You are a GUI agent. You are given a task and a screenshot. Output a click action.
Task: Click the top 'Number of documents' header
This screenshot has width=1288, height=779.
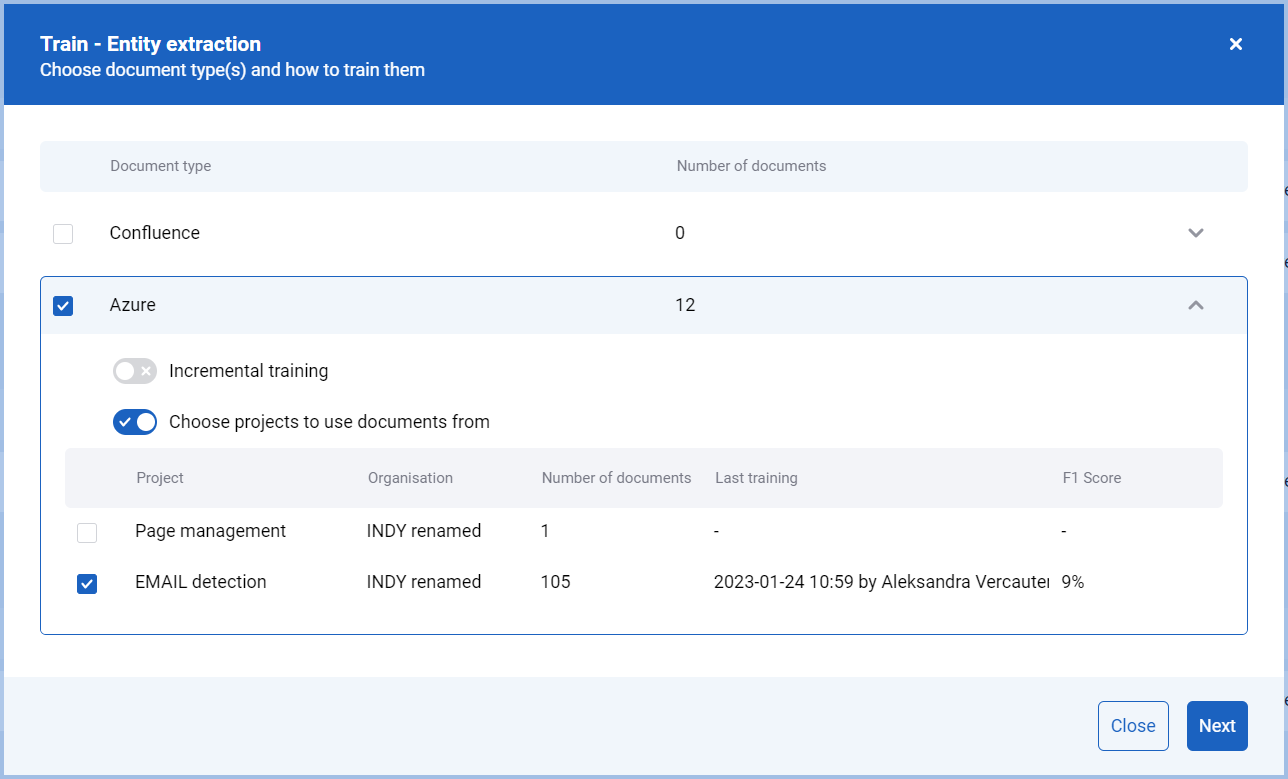tap(752, 166)
